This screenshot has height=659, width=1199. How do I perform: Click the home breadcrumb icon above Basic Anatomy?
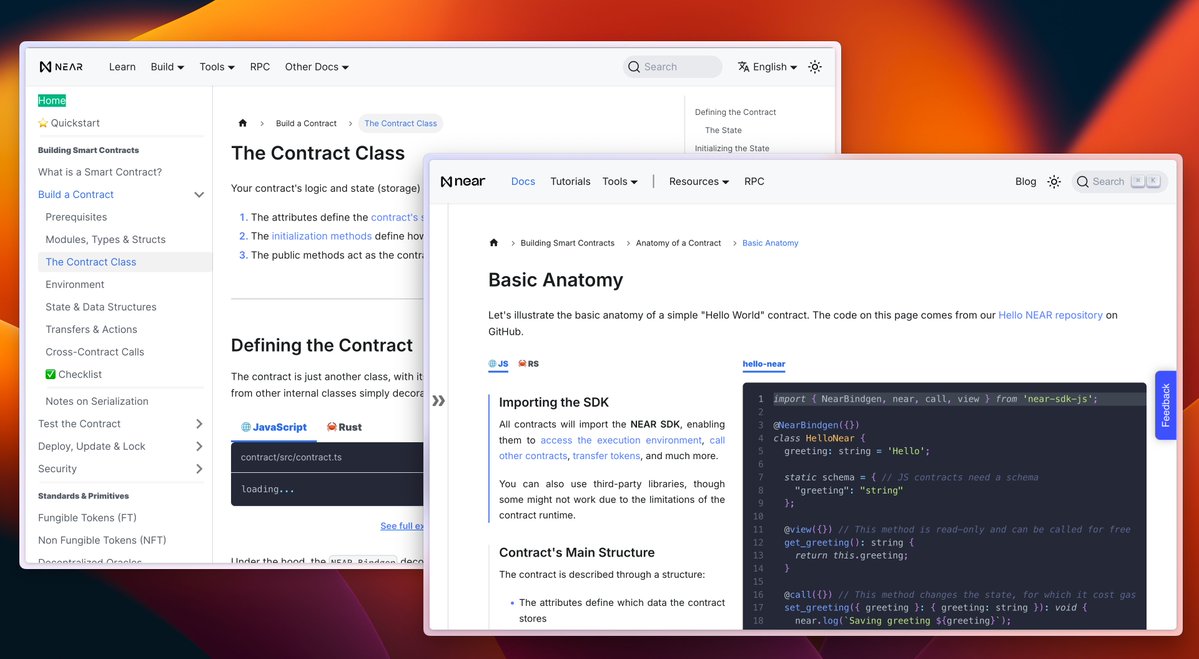493,242
